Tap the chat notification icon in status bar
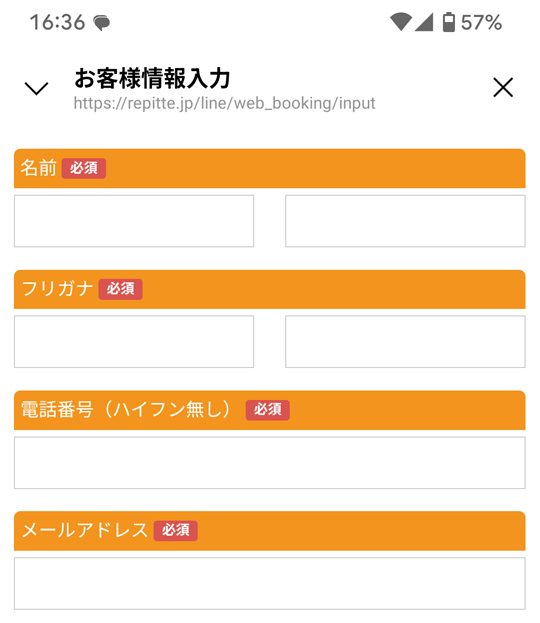540x623 pixels. (x=102, y=23)
